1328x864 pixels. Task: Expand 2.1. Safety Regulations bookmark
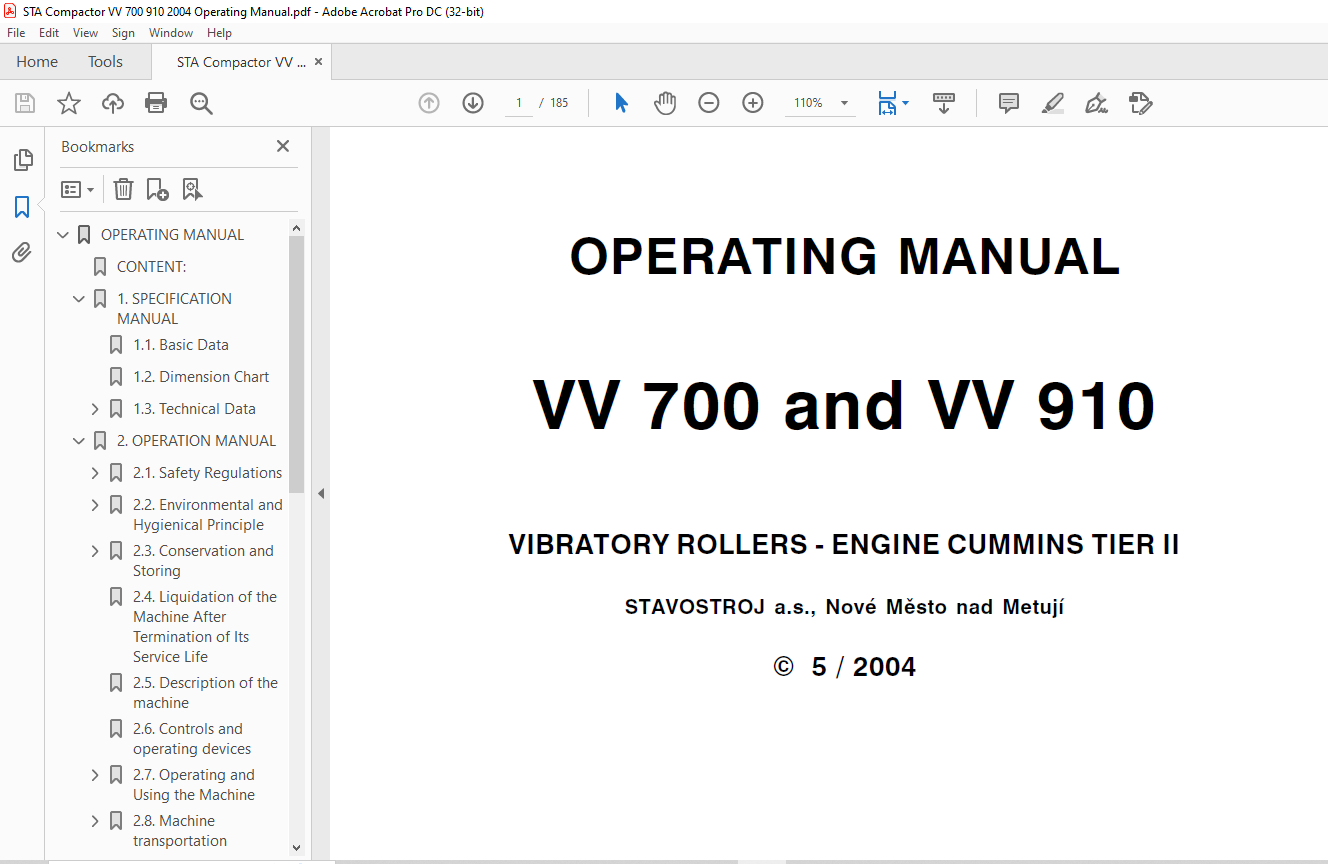coord(95,473)
